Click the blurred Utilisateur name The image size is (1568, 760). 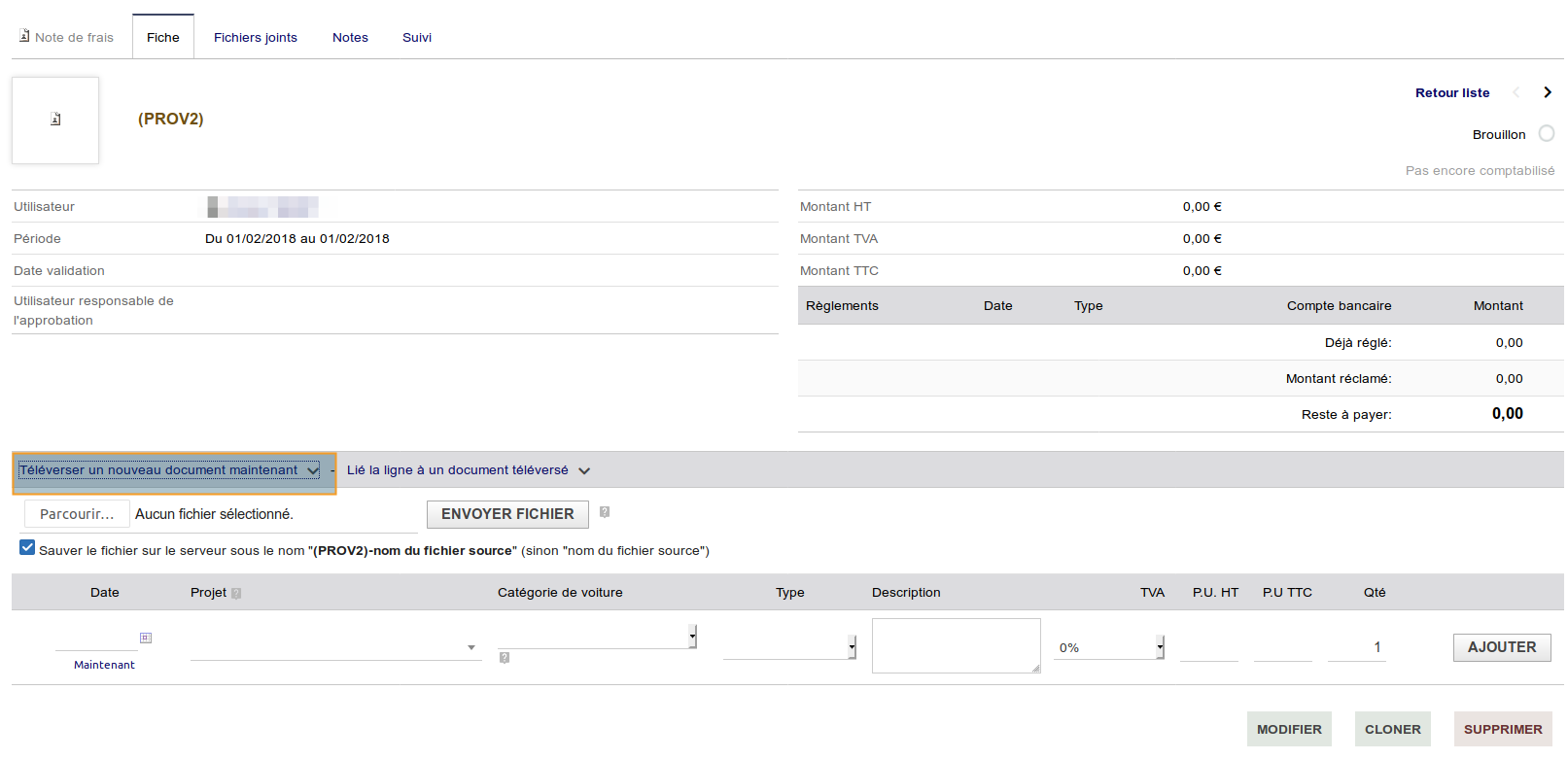(x=262, y=207)
